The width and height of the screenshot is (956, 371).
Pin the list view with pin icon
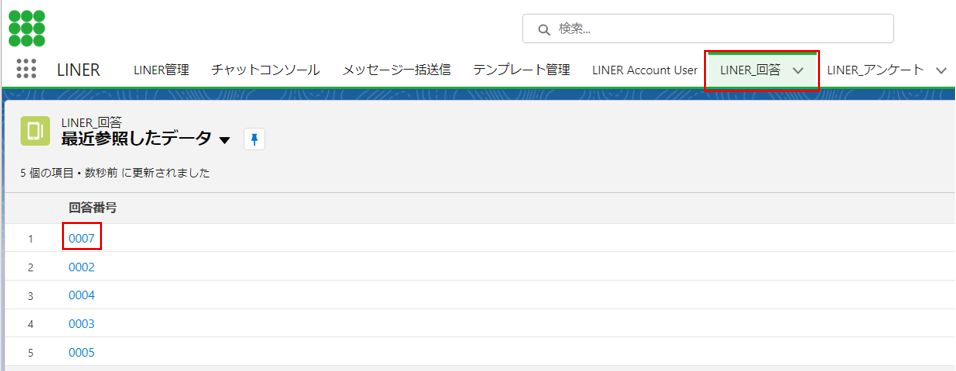tap(254, 140)
